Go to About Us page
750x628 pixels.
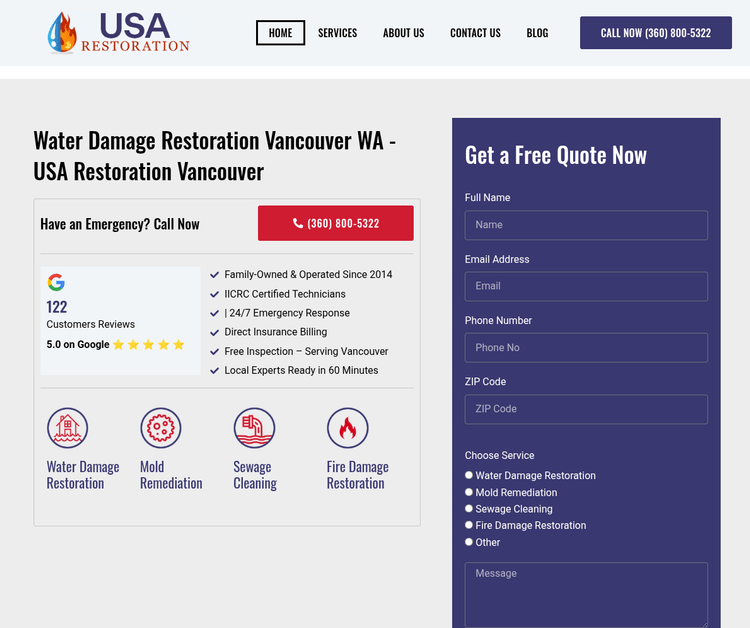[x=404, y=33]
